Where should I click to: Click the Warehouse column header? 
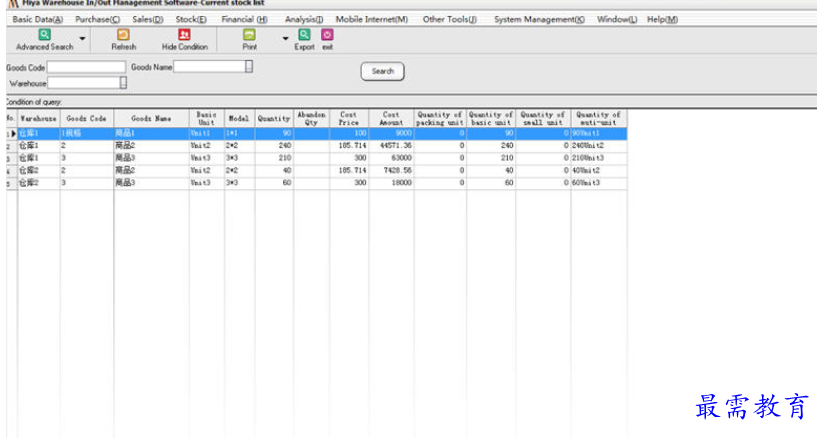(39, 118)
